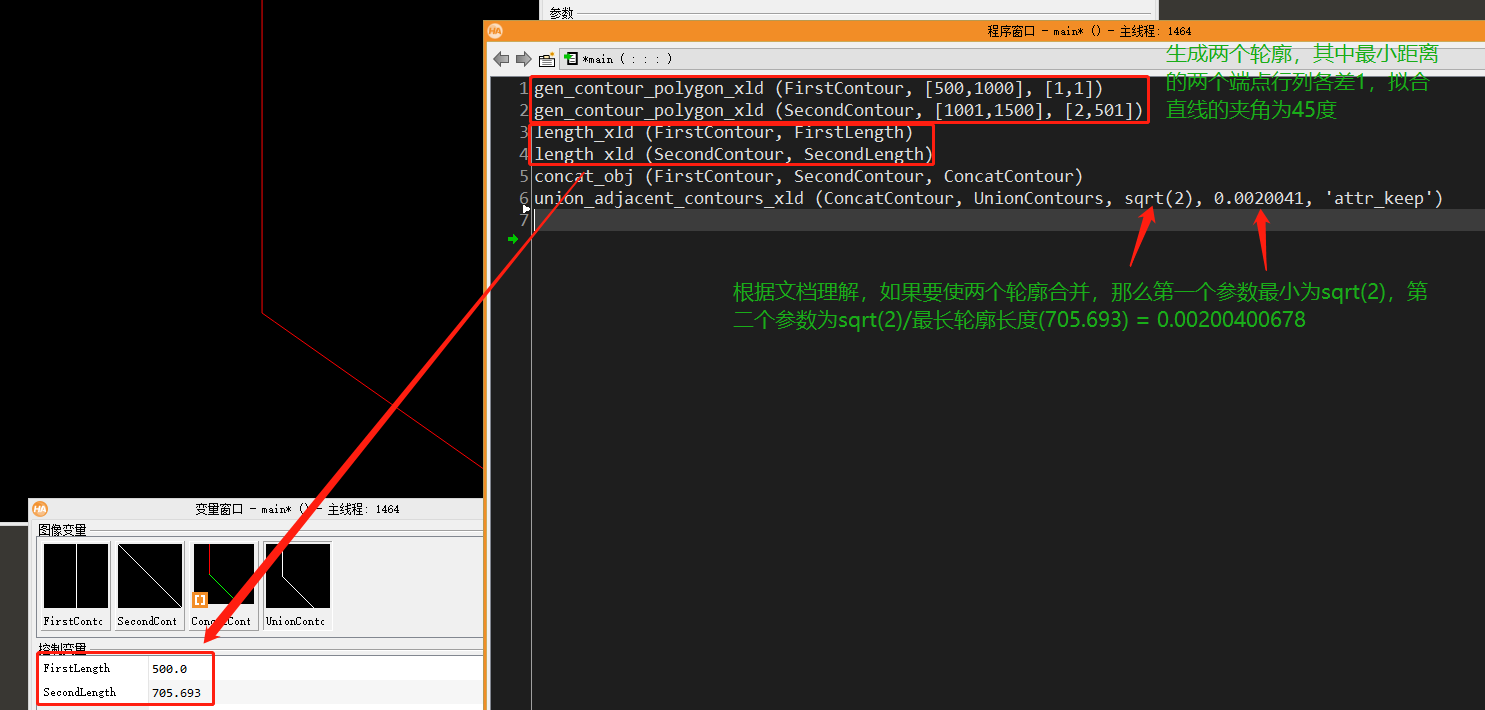1485x710 pixels.
Task: Click code line 4 length_xld SecondContour
Action: [x=734, y=154]
